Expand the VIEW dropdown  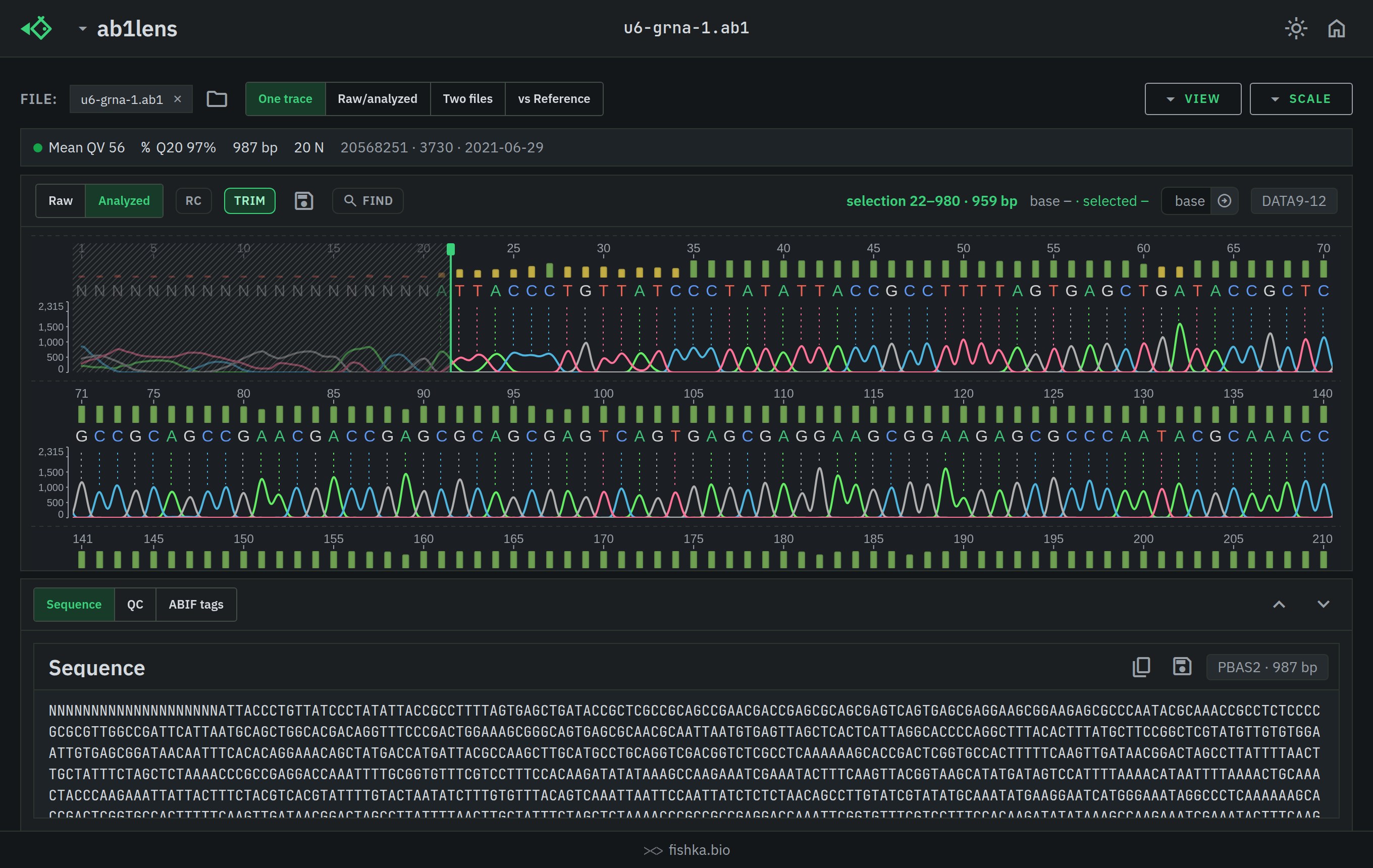tap(1193, 99)
